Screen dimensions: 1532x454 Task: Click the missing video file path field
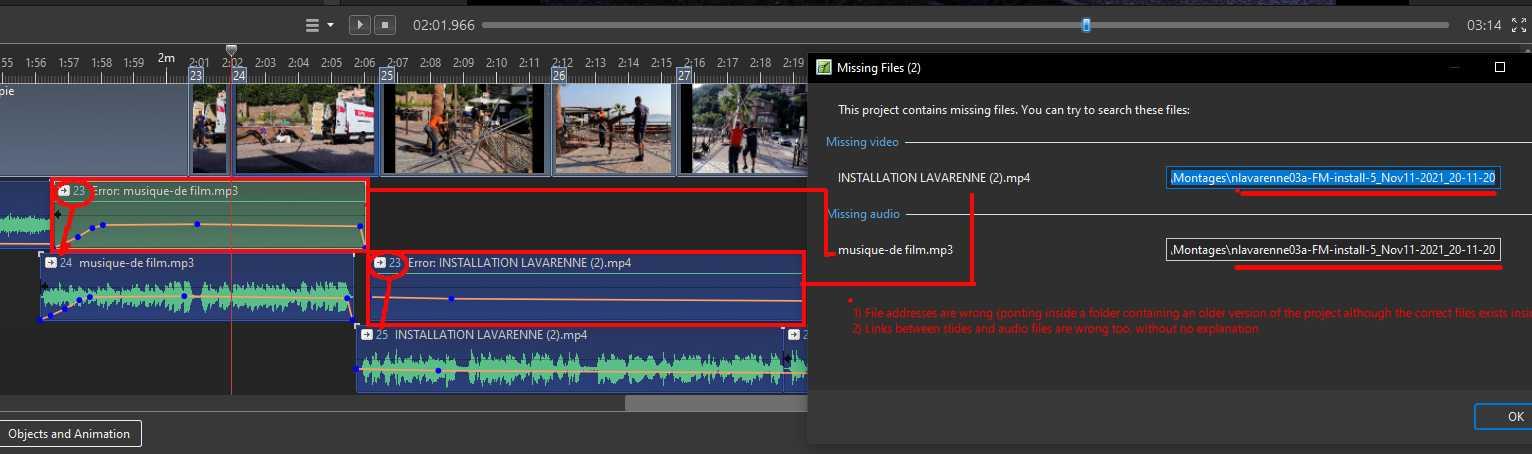(x=1333, y=178)
